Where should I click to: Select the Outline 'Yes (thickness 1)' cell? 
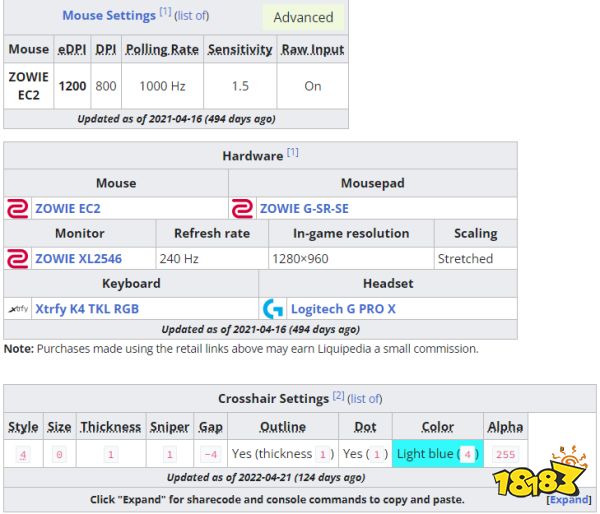coord(283,454)
